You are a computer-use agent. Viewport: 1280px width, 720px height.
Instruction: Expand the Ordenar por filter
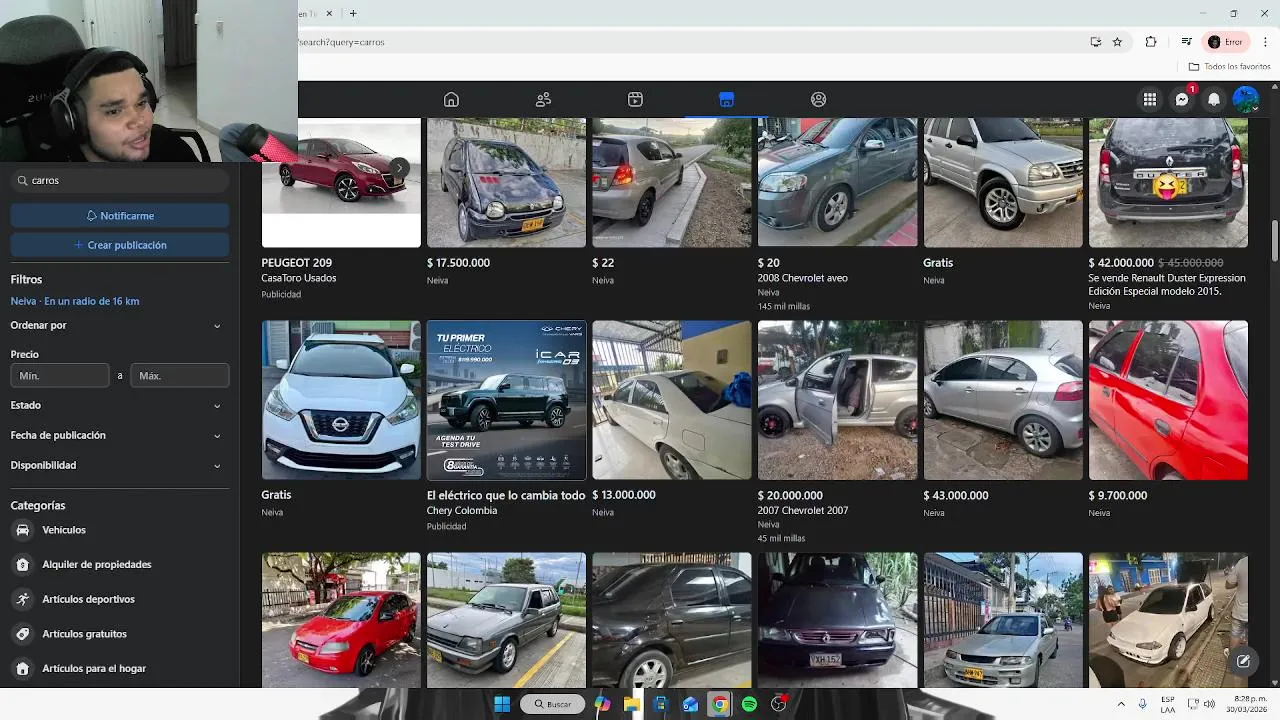pos(118,325)
